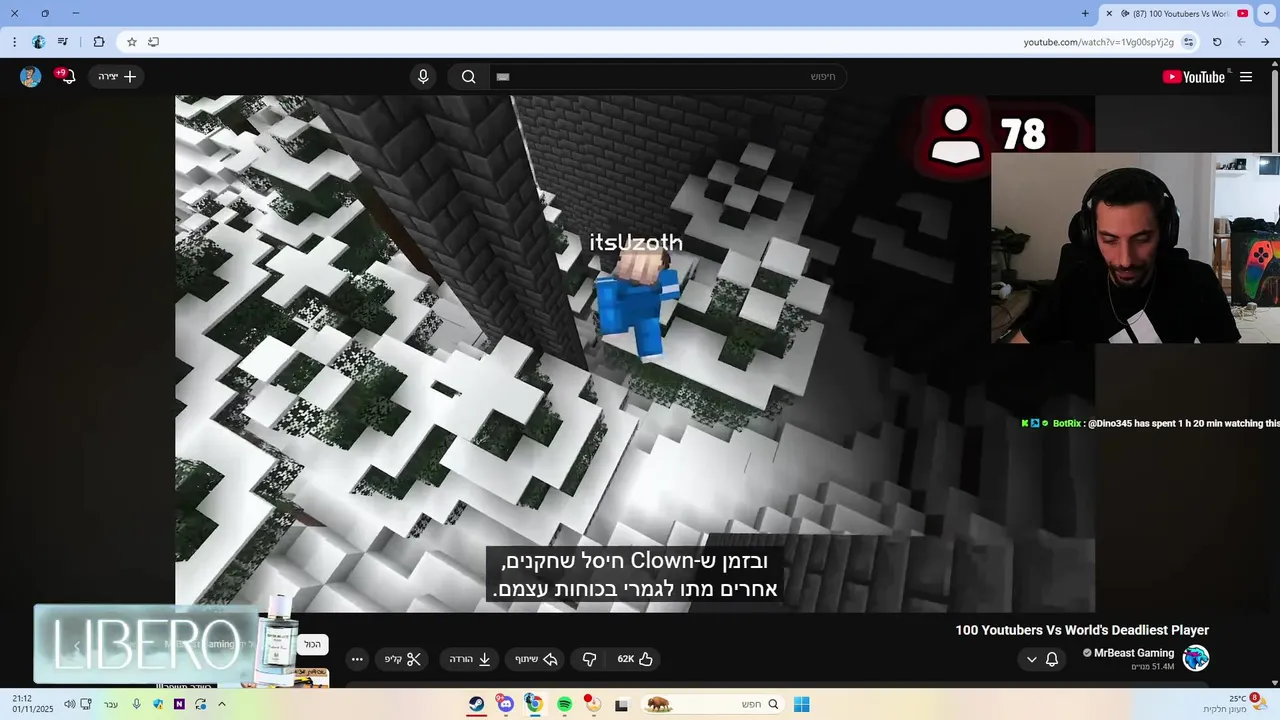
Task: Create a clip (קליפ)
Action: (x=403, y=659)
